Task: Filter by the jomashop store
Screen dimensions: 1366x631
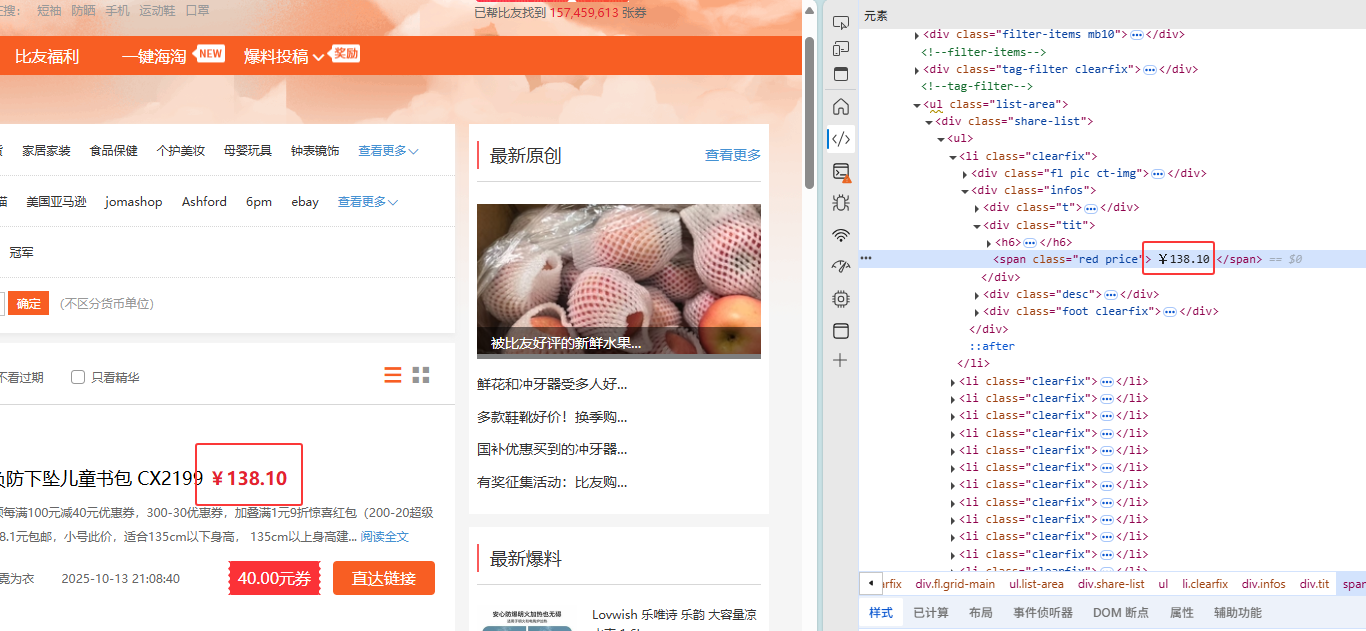Action: pyautogui.click(x=133, y=202)
